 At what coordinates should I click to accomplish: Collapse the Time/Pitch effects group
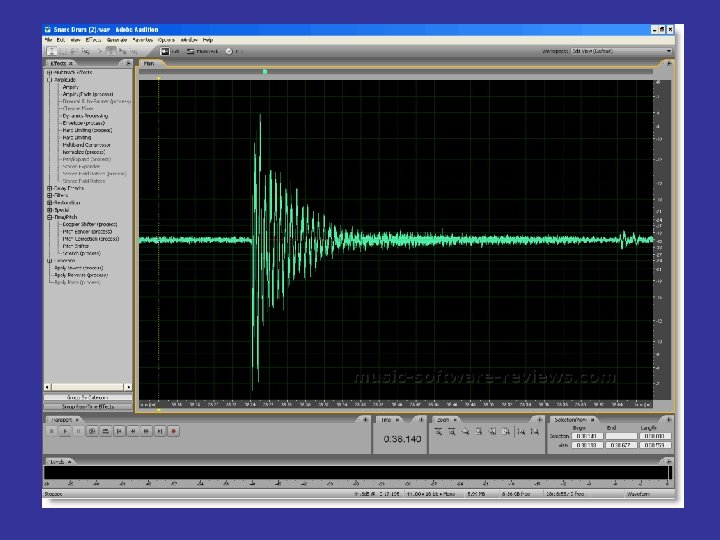pyautogui.click(x=50, y=217)
